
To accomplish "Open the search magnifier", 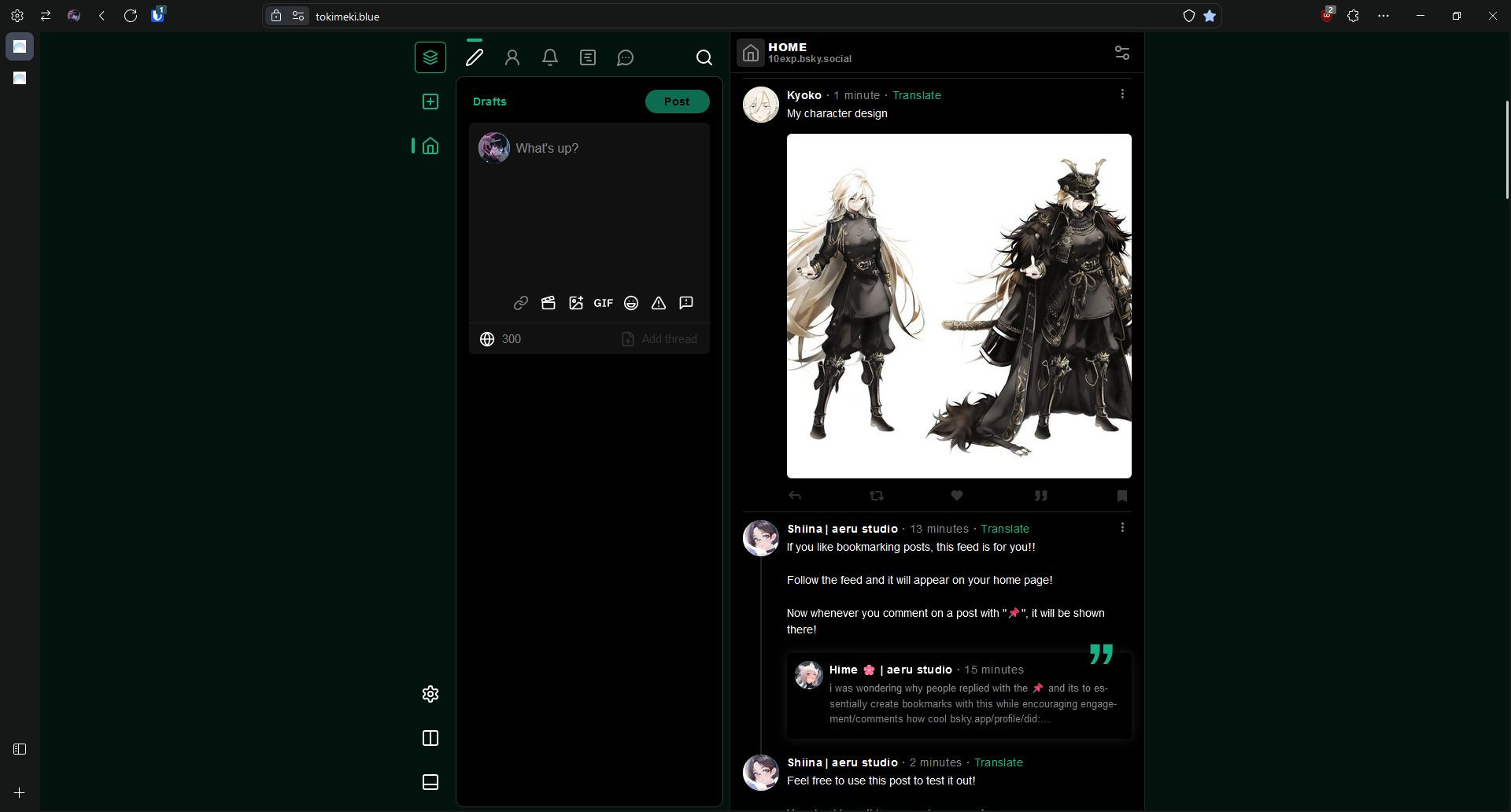I will click(x=704, y=57).
